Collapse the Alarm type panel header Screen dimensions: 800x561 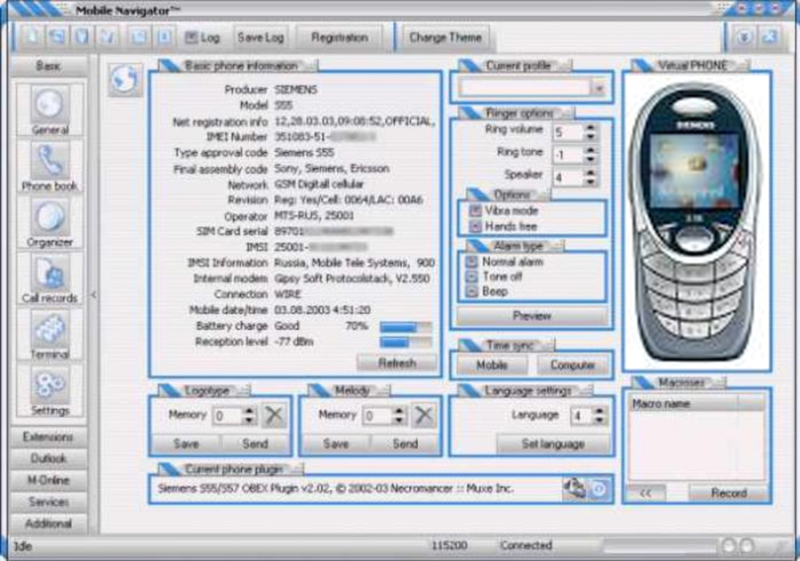tap(515, 246)
